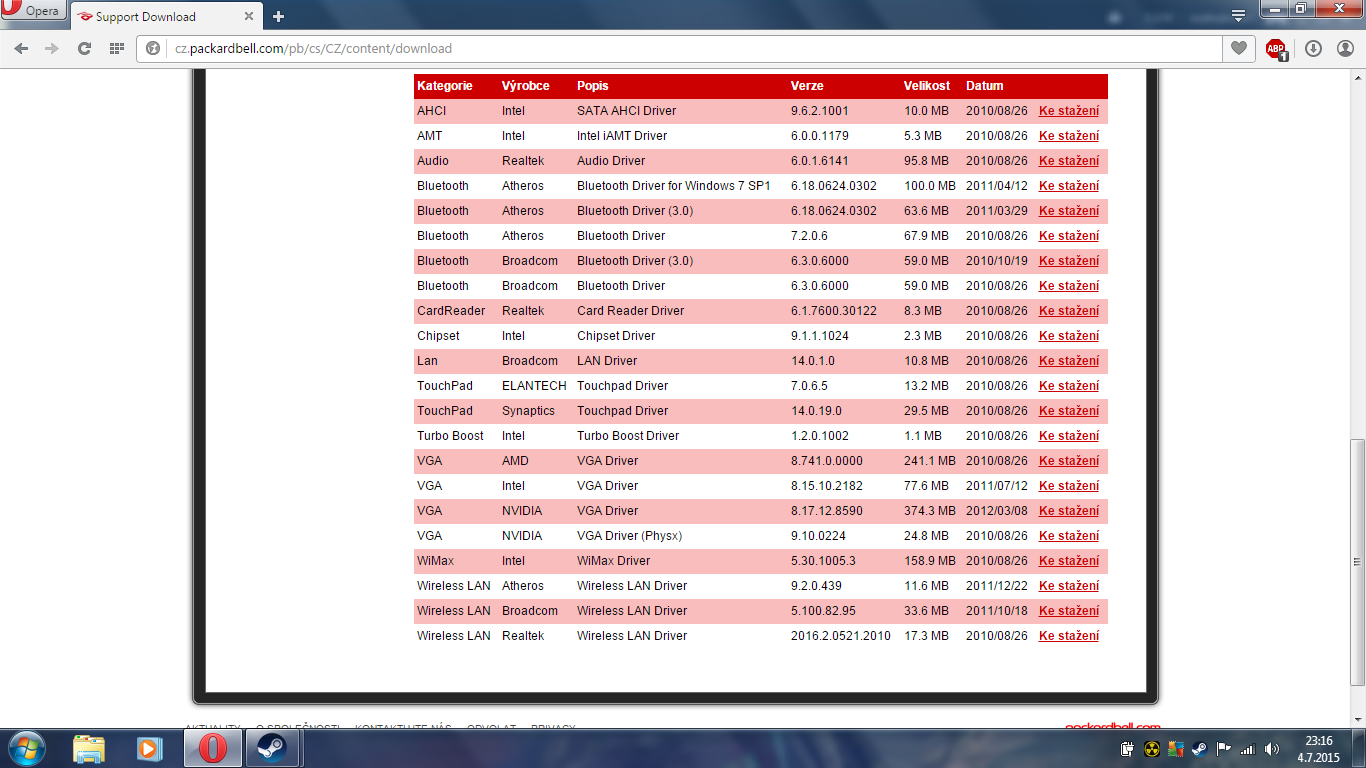The height and width of the screenshot is (768, 1366).
Task: Open Steam from the taskbar
Action: coord(273,748)
